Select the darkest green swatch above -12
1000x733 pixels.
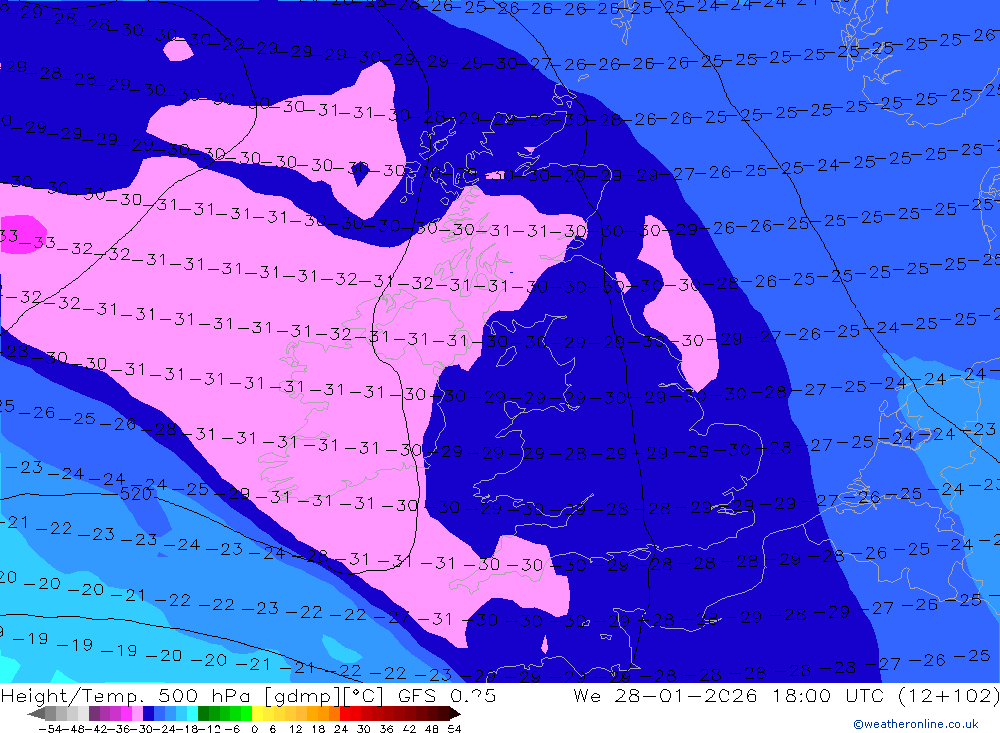coord(203,713)
